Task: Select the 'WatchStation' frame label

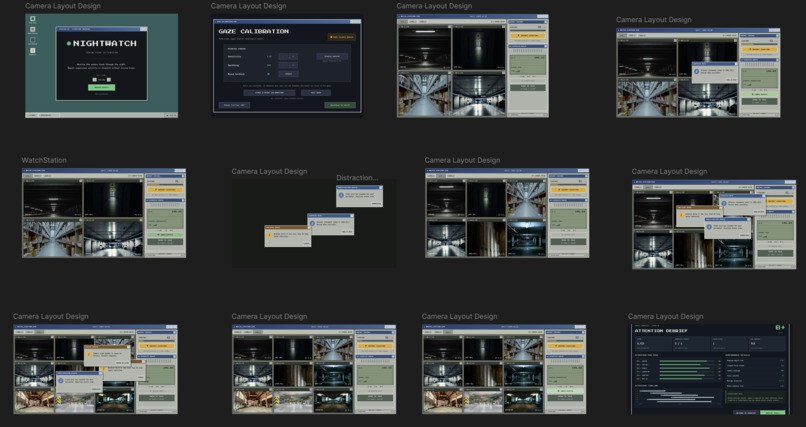Action: click(x=44, y=160)
